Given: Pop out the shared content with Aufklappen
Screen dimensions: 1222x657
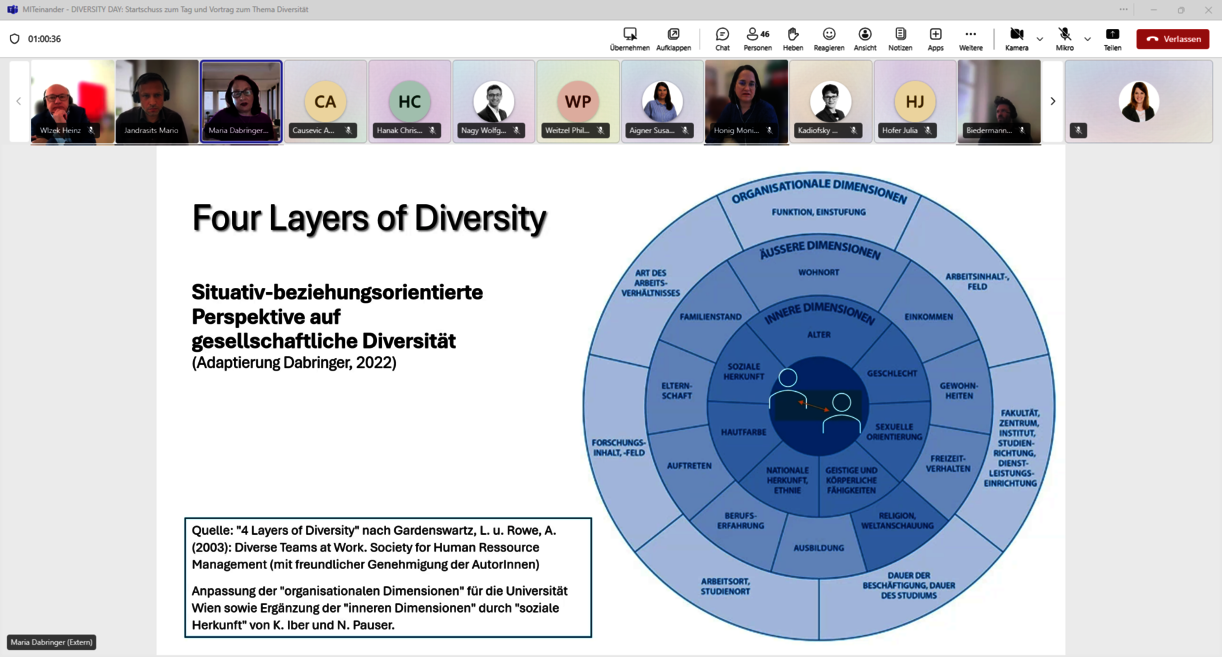Looking at the screenshot, I should tap(673, 38).
